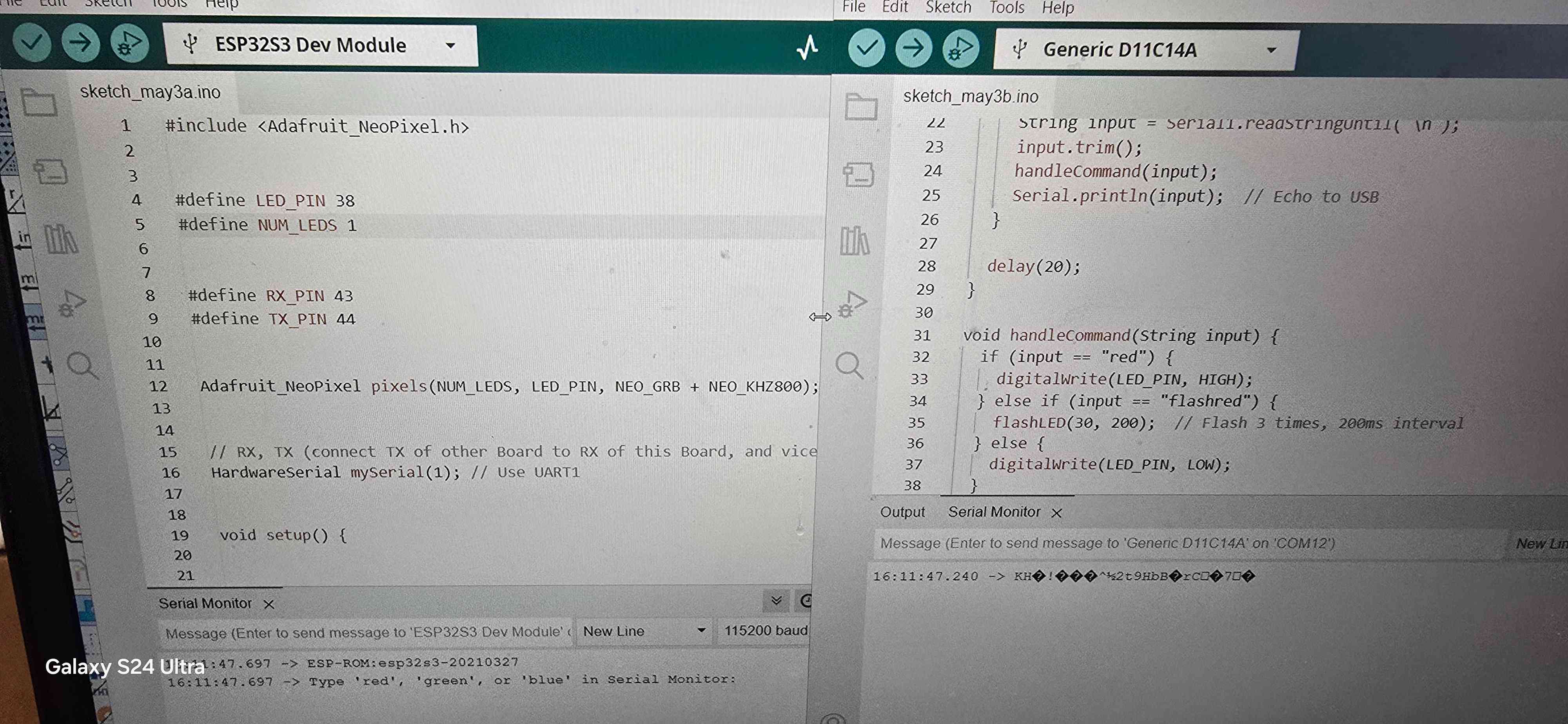The height and width of the screenshot is (724, 1568).
Task: Close the left Serial Monitor tab
Action: [269, 604]
